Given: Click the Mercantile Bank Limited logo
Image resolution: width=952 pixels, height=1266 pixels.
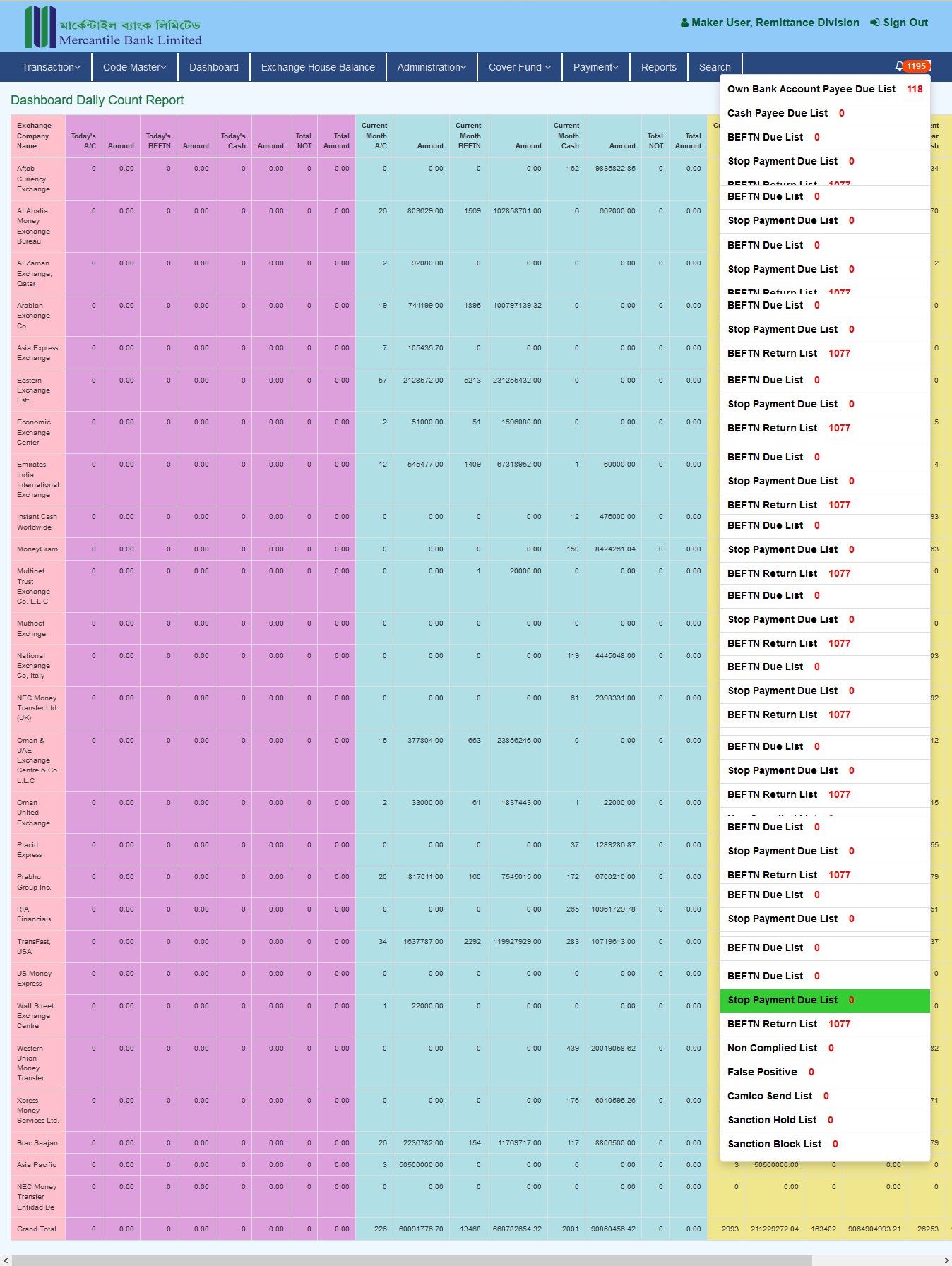Looking at the screenshot, I should (113, 27).
